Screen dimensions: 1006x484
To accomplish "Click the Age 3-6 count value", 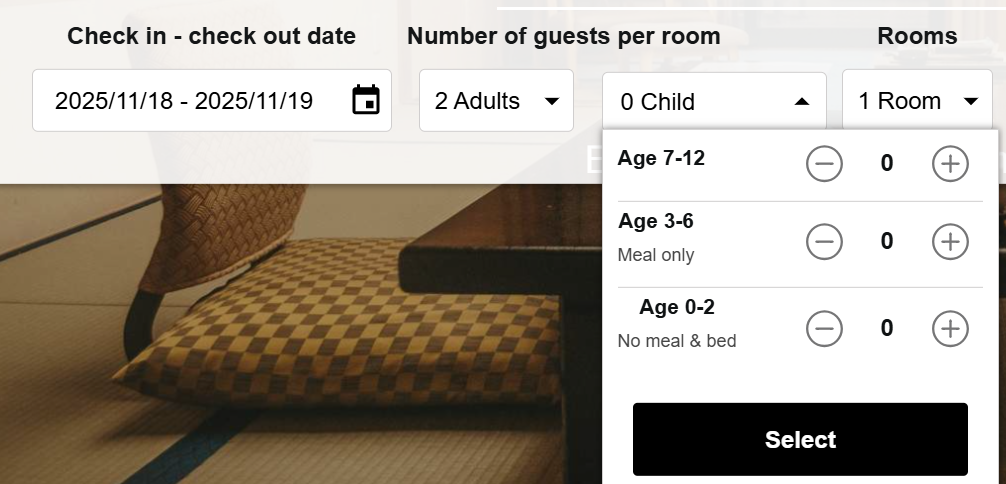I will tap(887, 241).
